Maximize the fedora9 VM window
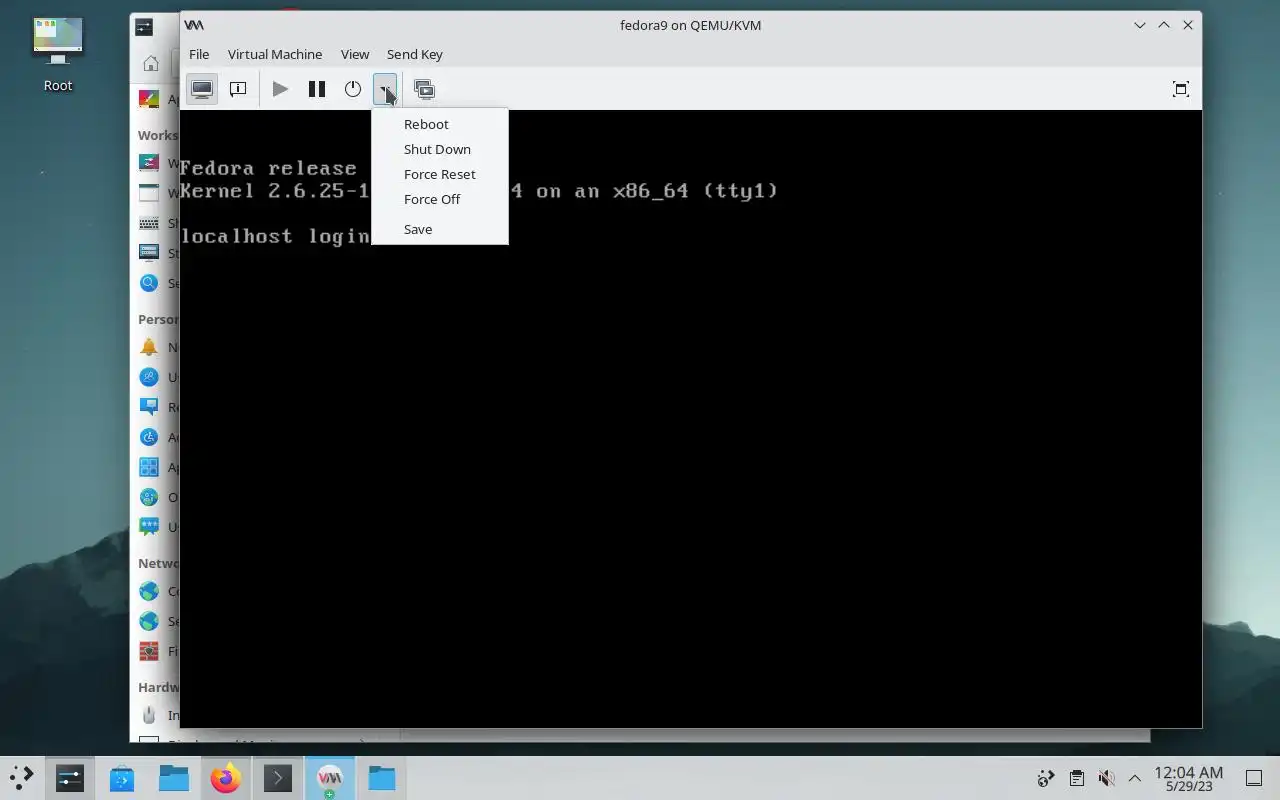 point(1164,25)
